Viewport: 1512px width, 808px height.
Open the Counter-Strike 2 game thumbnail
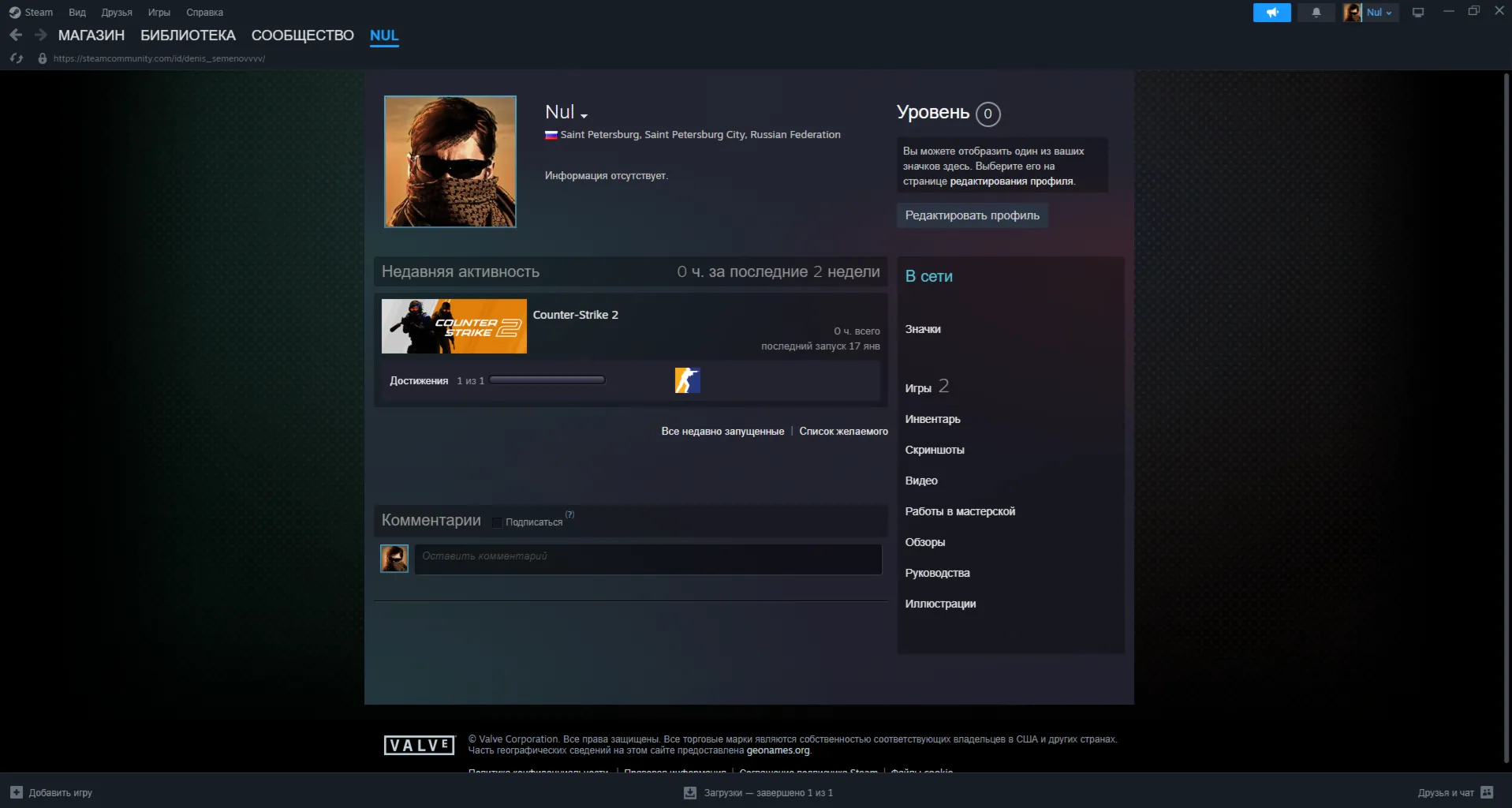coord(454,326)
